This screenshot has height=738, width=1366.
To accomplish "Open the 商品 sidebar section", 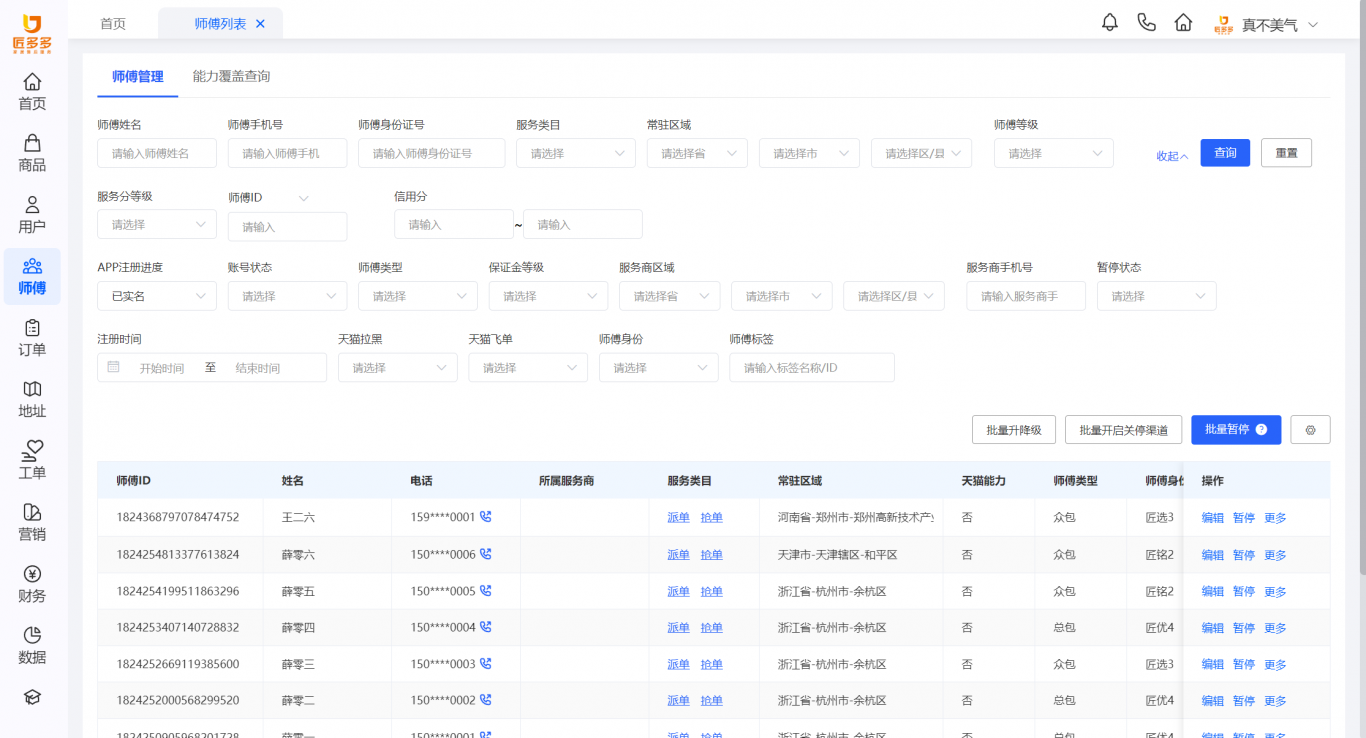I will tap(32, 153).
